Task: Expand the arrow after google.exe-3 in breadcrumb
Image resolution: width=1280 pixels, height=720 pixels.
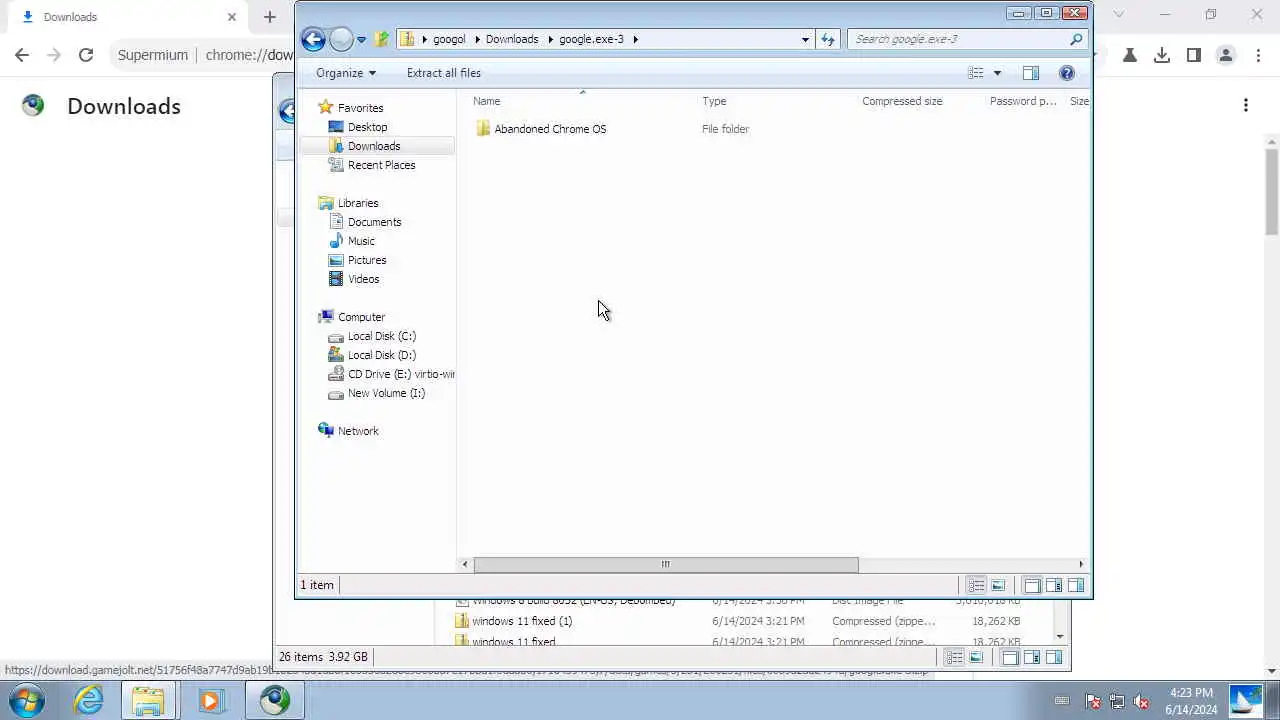Action: [635, 39]
